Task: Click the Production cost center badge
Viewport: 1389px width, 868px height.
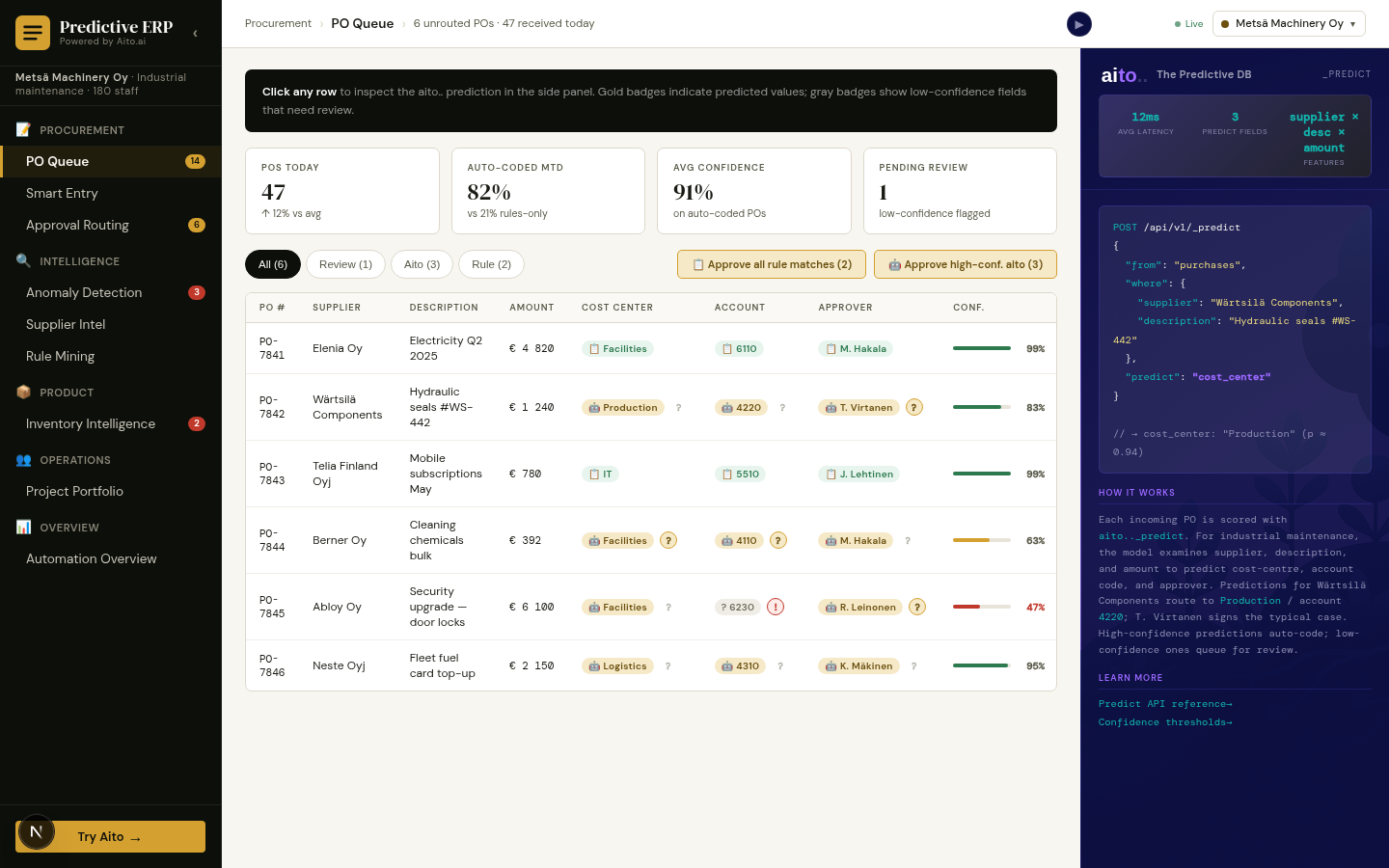Action: [x=623, y=408]
